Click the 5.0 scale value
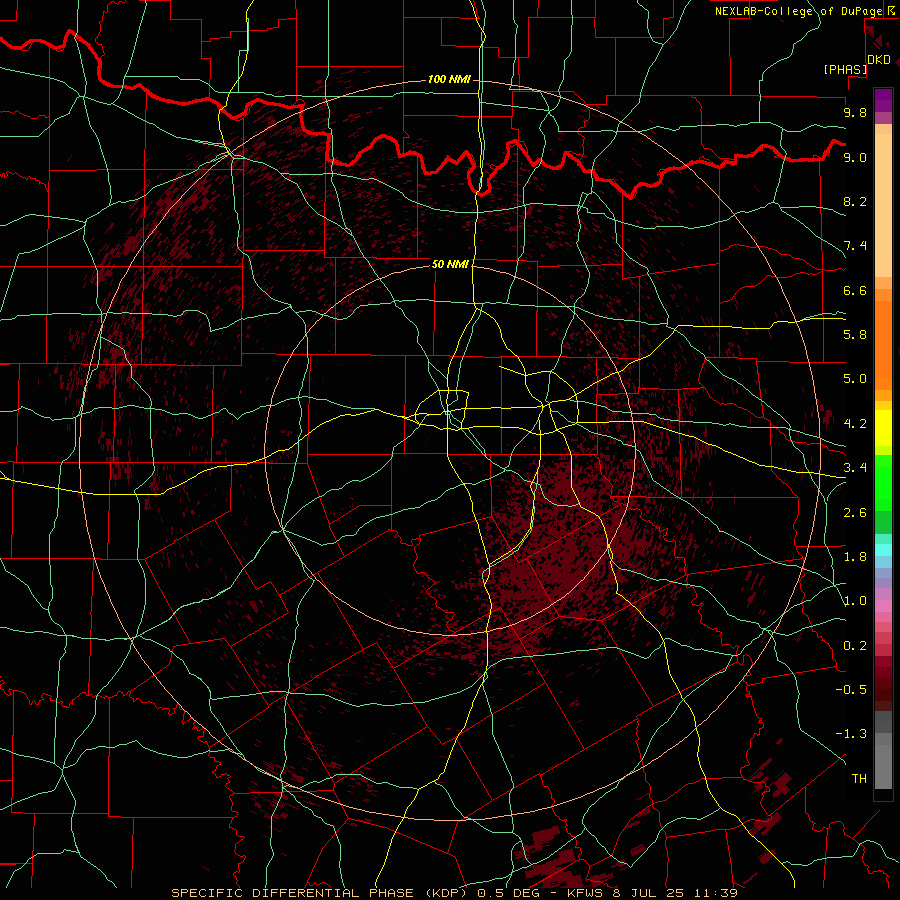The height and width of the screenshot is (900, 900). click(x=855, y=379)
